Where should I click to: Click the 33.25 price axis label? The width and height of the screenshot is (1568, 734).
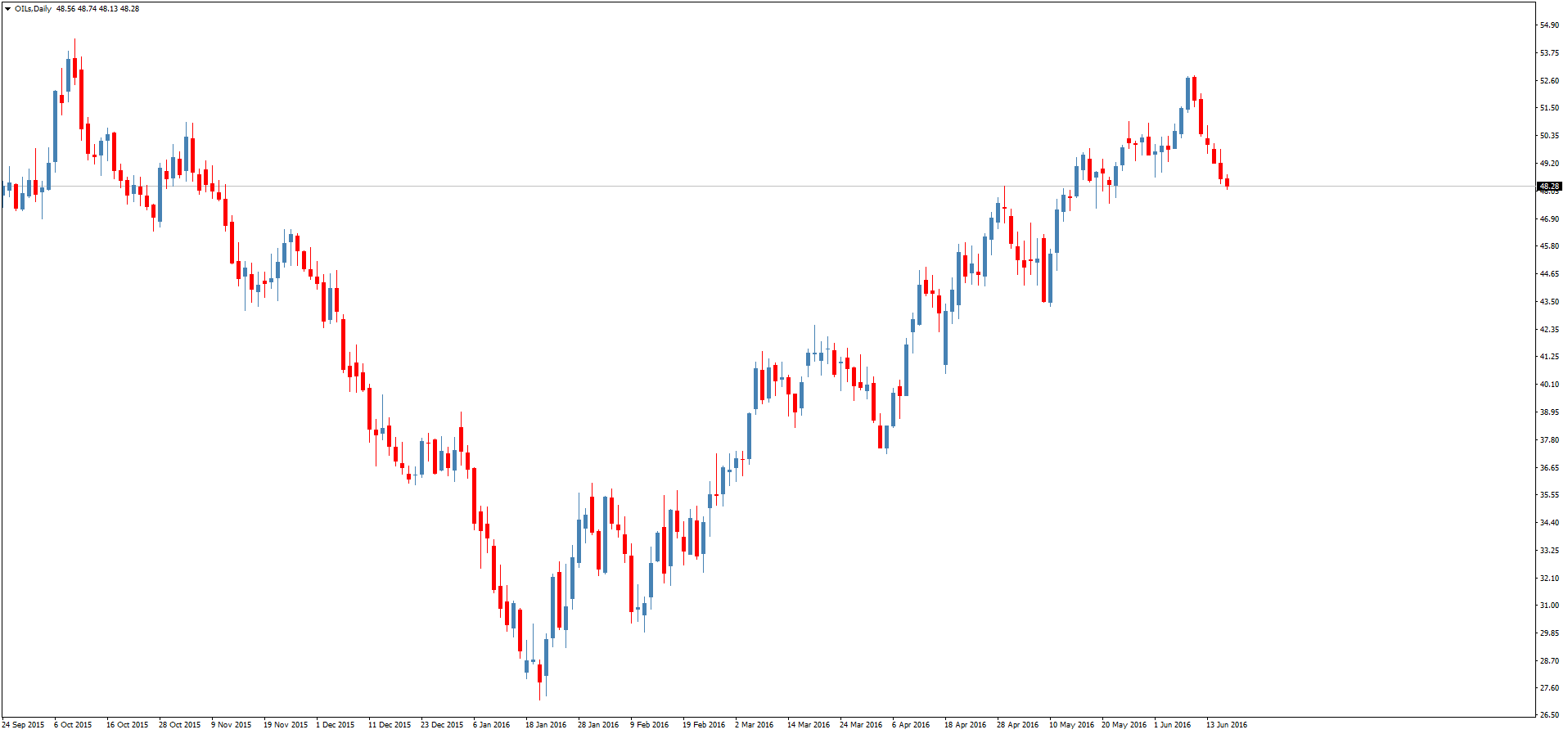(x=1549, y=551)
